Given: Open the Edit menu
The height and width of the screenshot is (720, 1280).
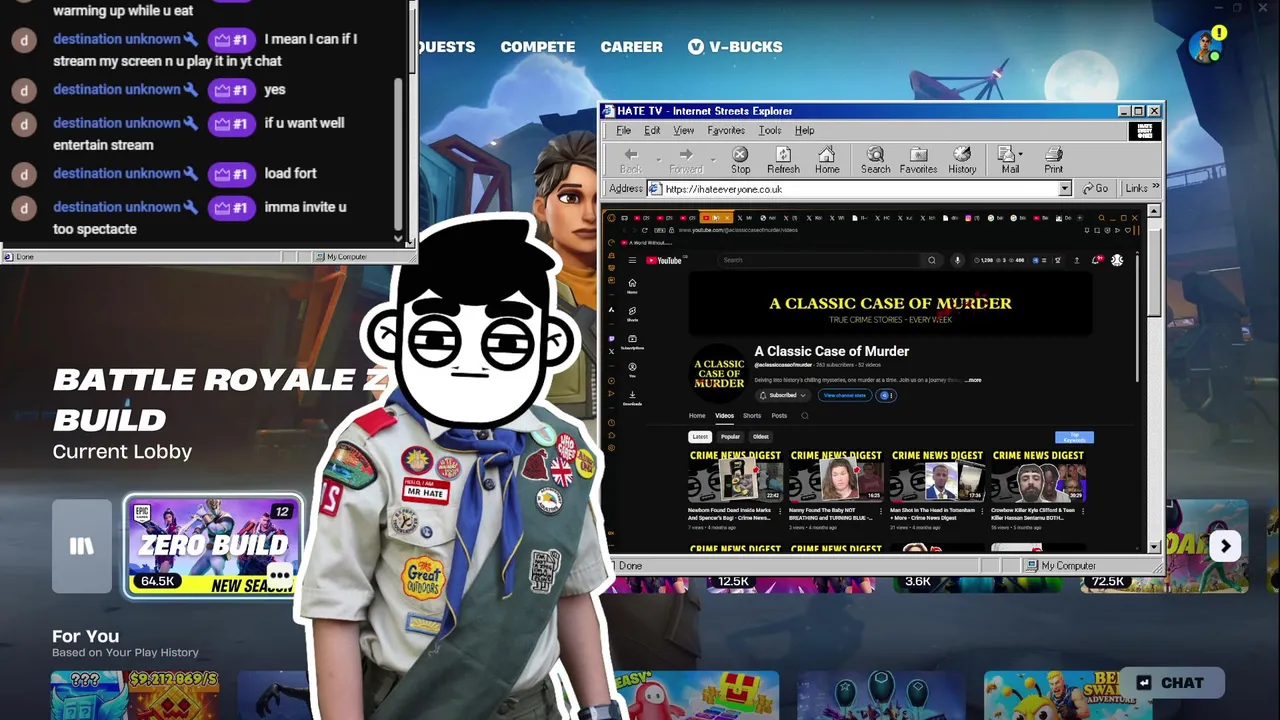Looking at the screenshot, I should (652, 130).
